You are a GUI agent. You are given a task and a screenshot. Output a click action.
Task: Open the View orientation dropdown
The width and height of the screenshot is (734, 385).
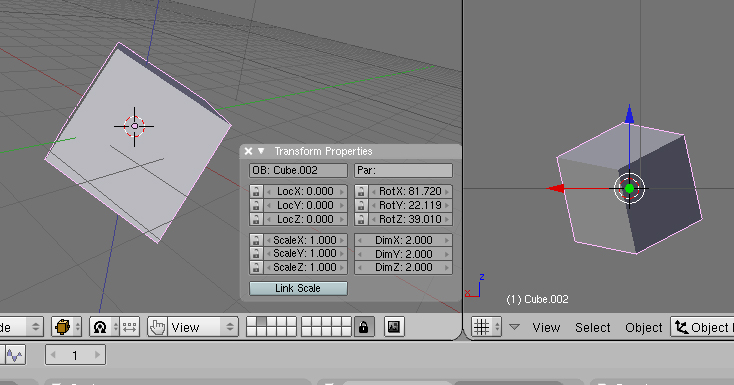(x=193, y=327)
